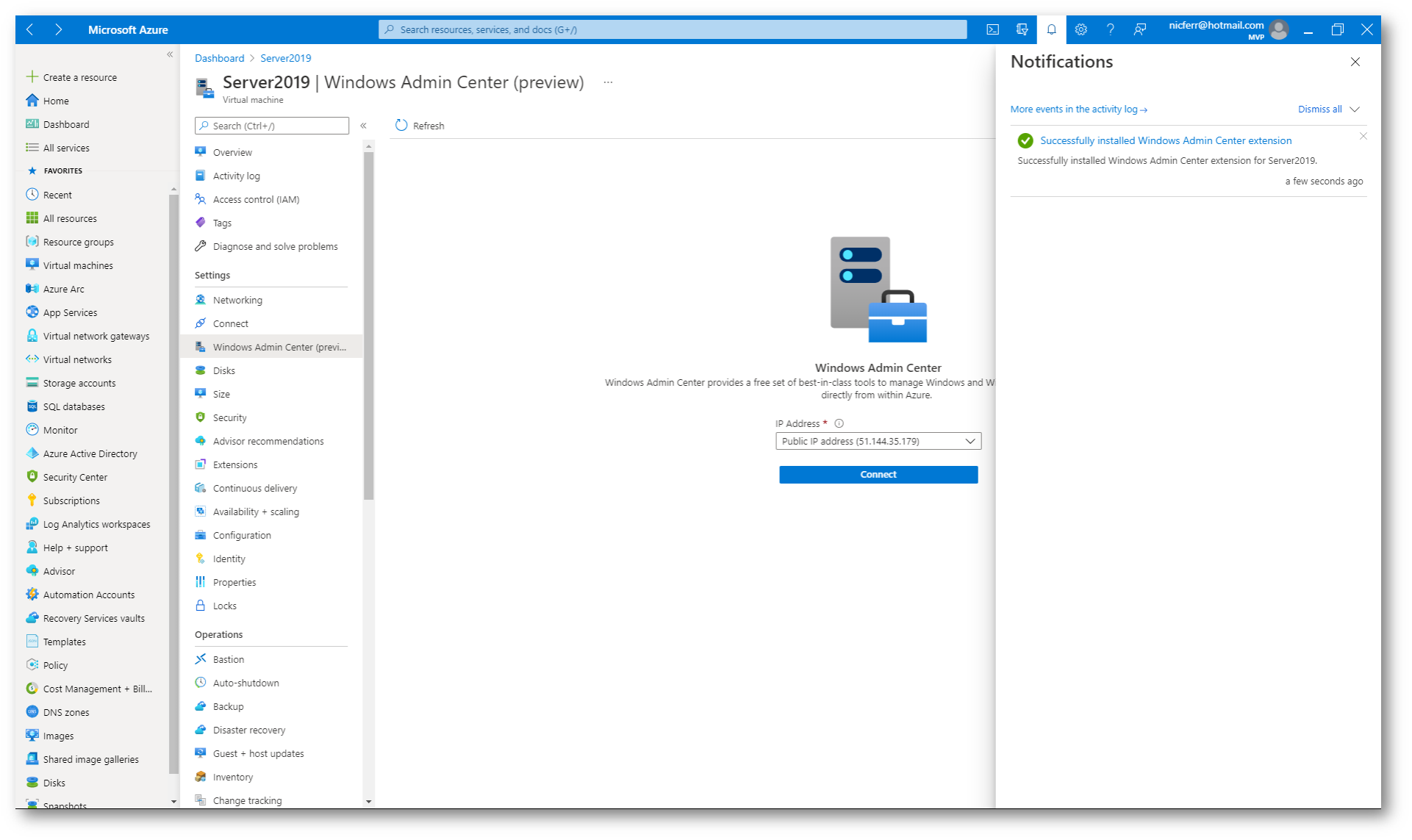Open Storage accounts in favorites sidebar
The height and width of the screenshot is (840, 1412).
[x=79, y=383]
